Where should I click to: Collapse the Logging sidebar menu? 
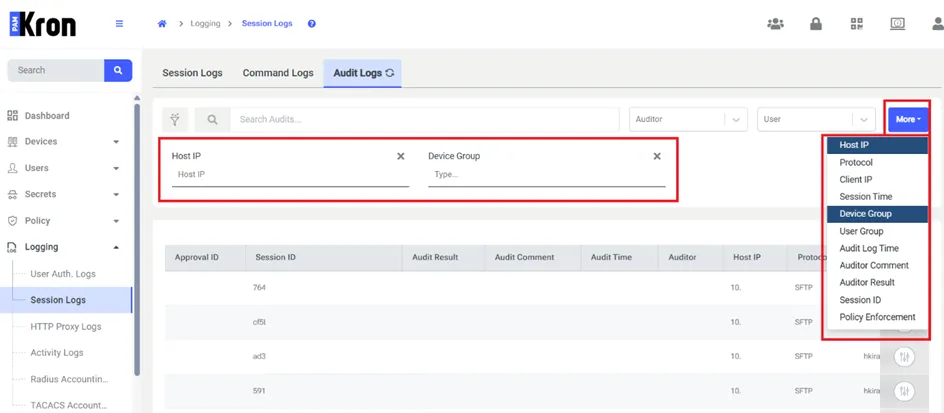(x=116, y=247)
